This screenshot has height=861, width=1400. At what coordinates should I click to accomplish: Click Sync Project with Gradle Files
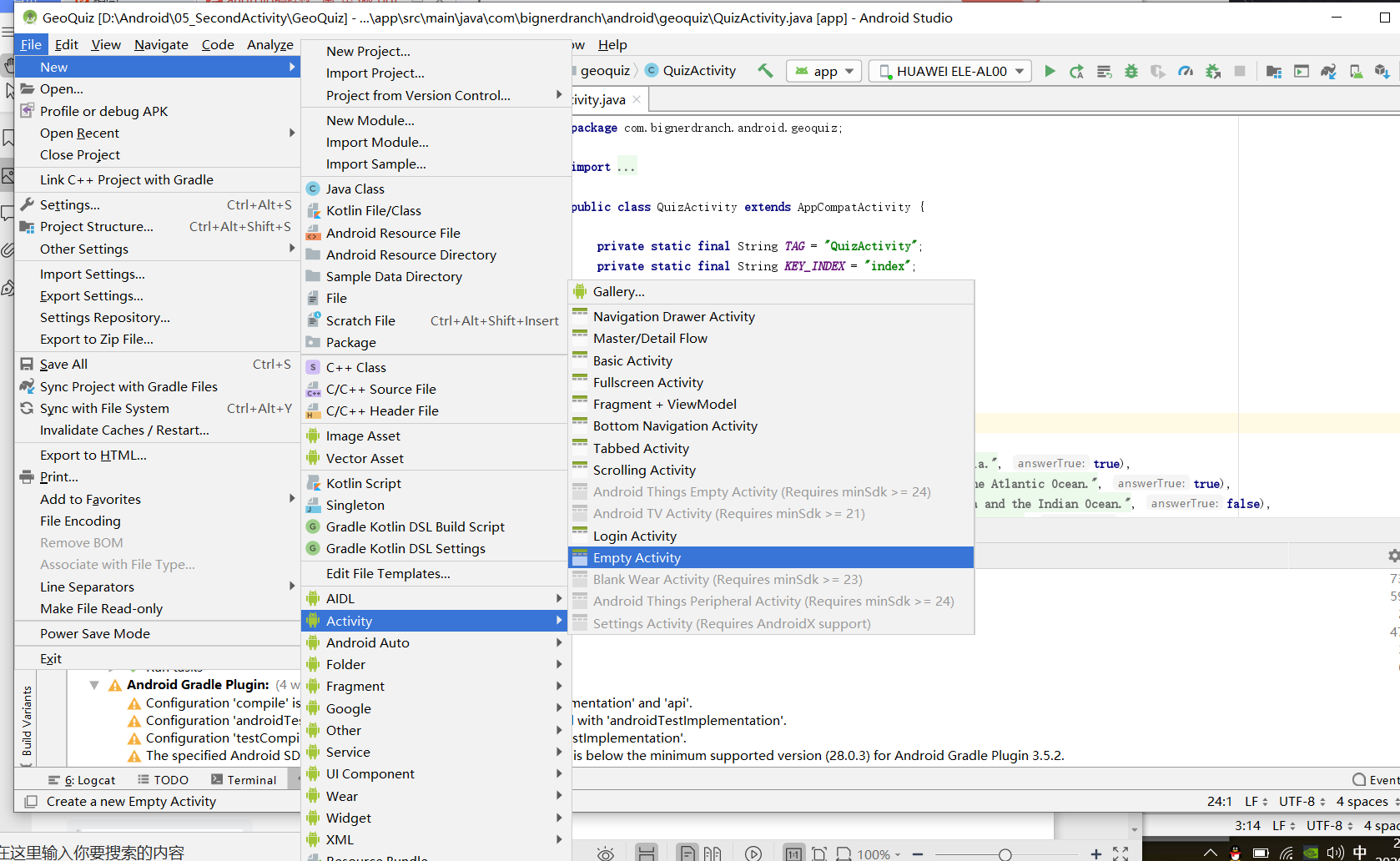pyautogui.click(x=158, y=386)
